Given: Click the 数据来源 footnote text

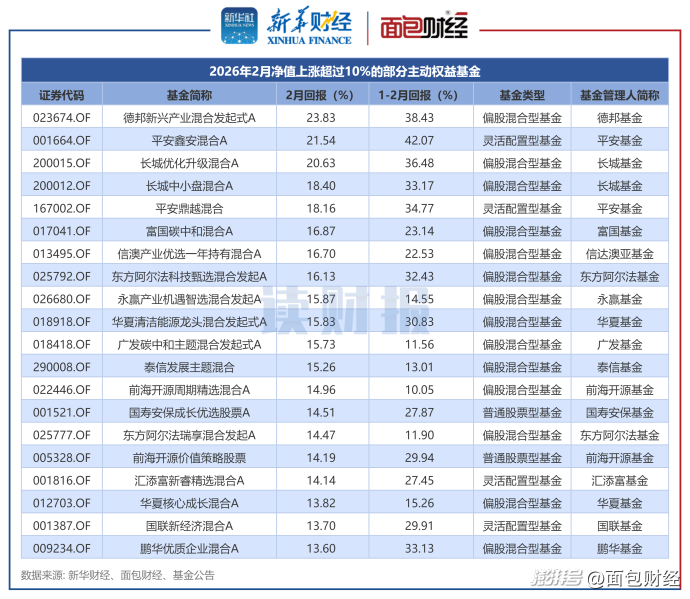Looking at the screenshot, I should coord(117,575).
